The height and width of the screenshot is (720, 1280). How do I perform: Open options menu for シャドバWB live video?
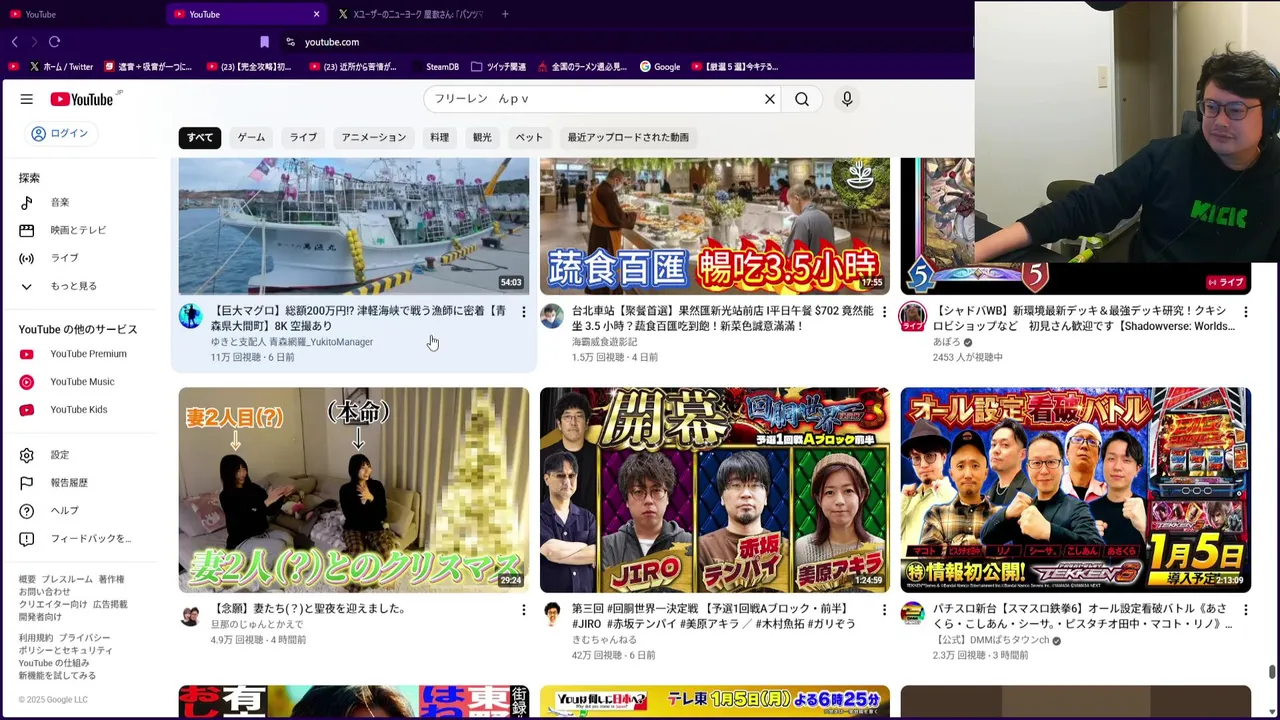1245,313
